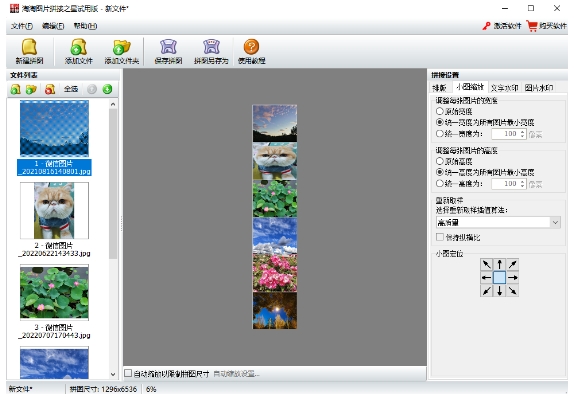This screenshot has width=574, height=397.
Task: Select file 3 lotus leaves thumbnail in file list
Action: click(54, 292)
